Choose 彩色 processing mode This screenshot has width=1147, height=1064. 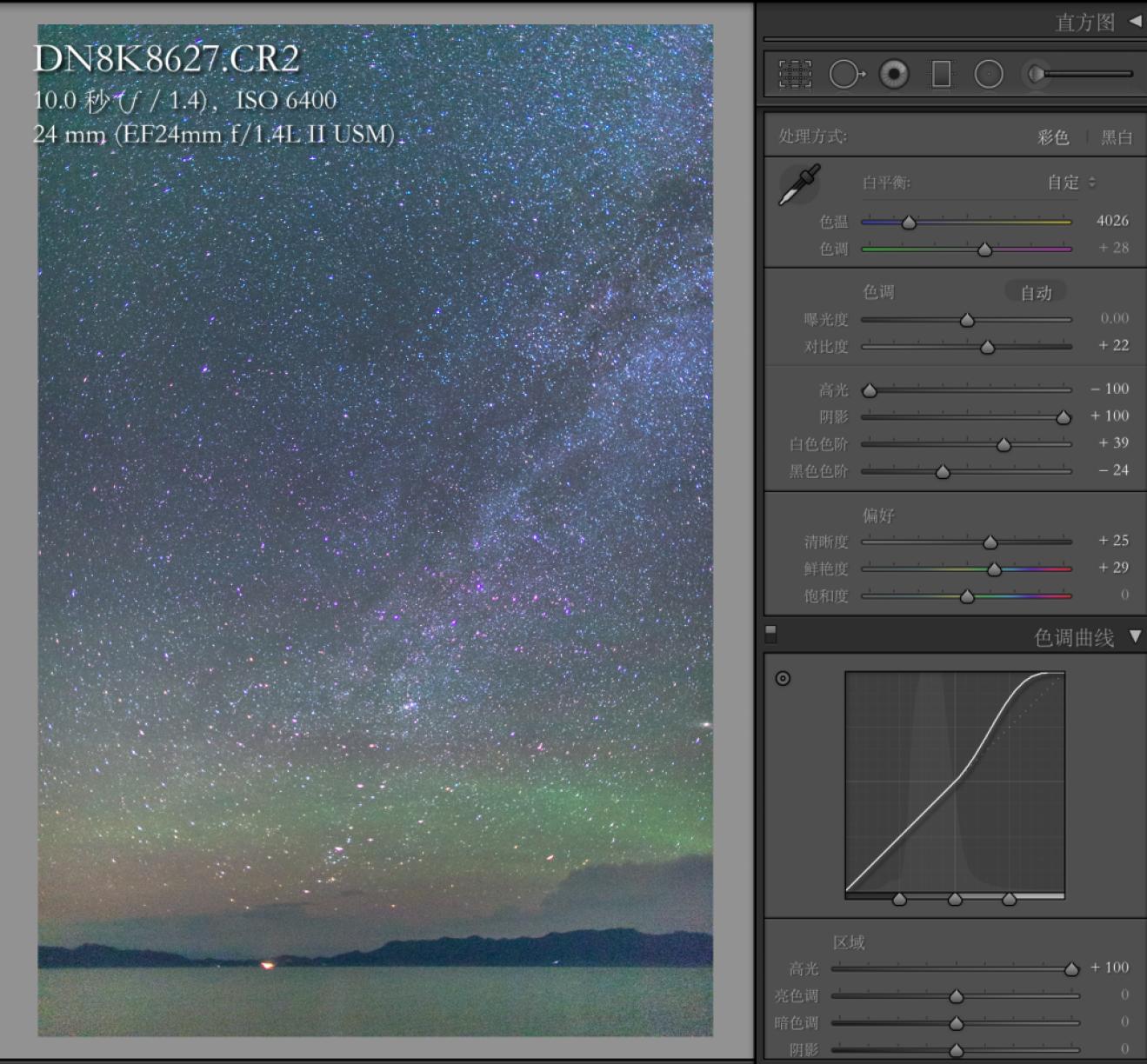click(1053, 137)
